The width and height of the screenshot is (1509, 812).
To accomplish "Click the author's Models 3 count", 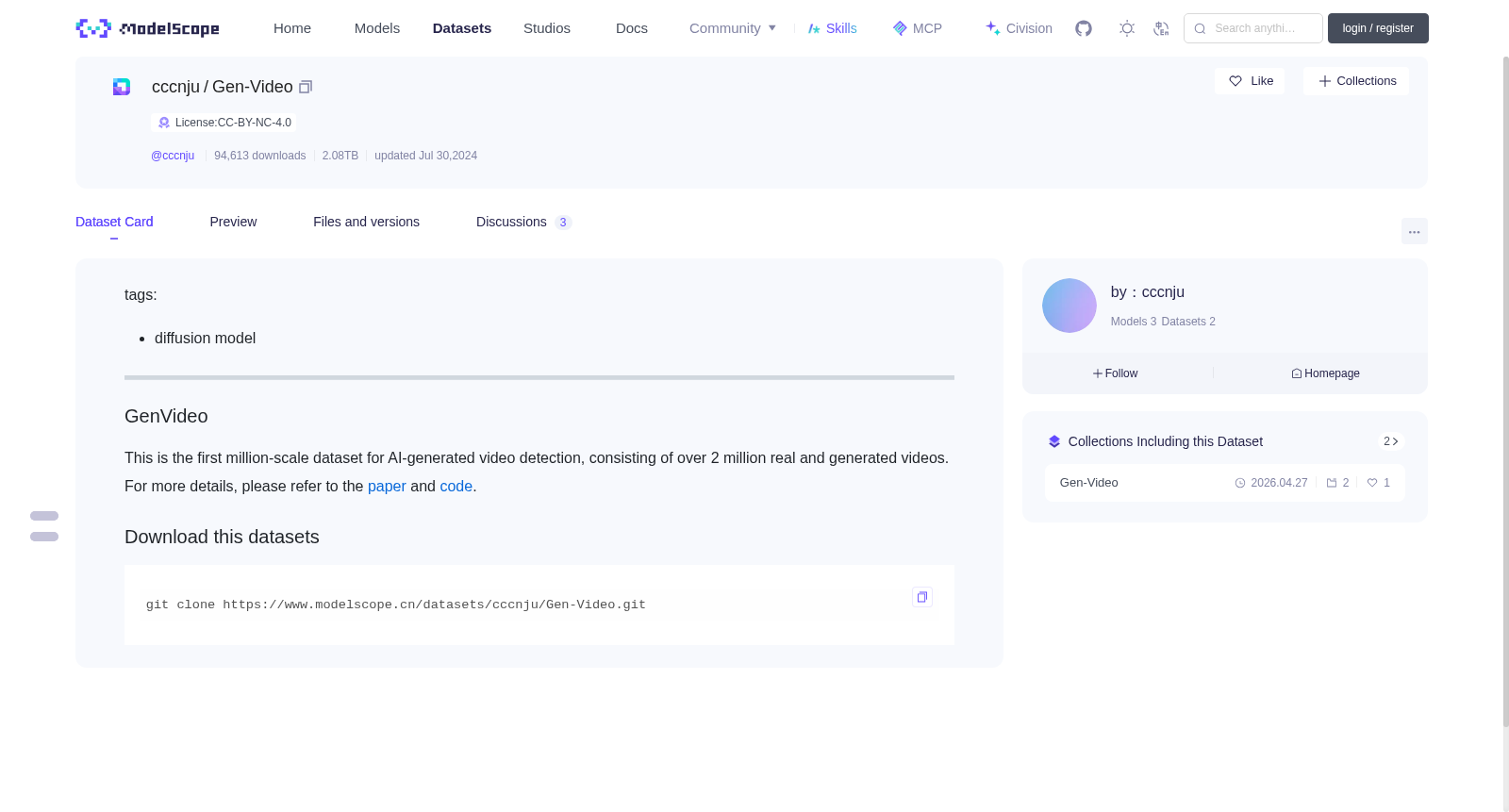I will point(1134,322).
